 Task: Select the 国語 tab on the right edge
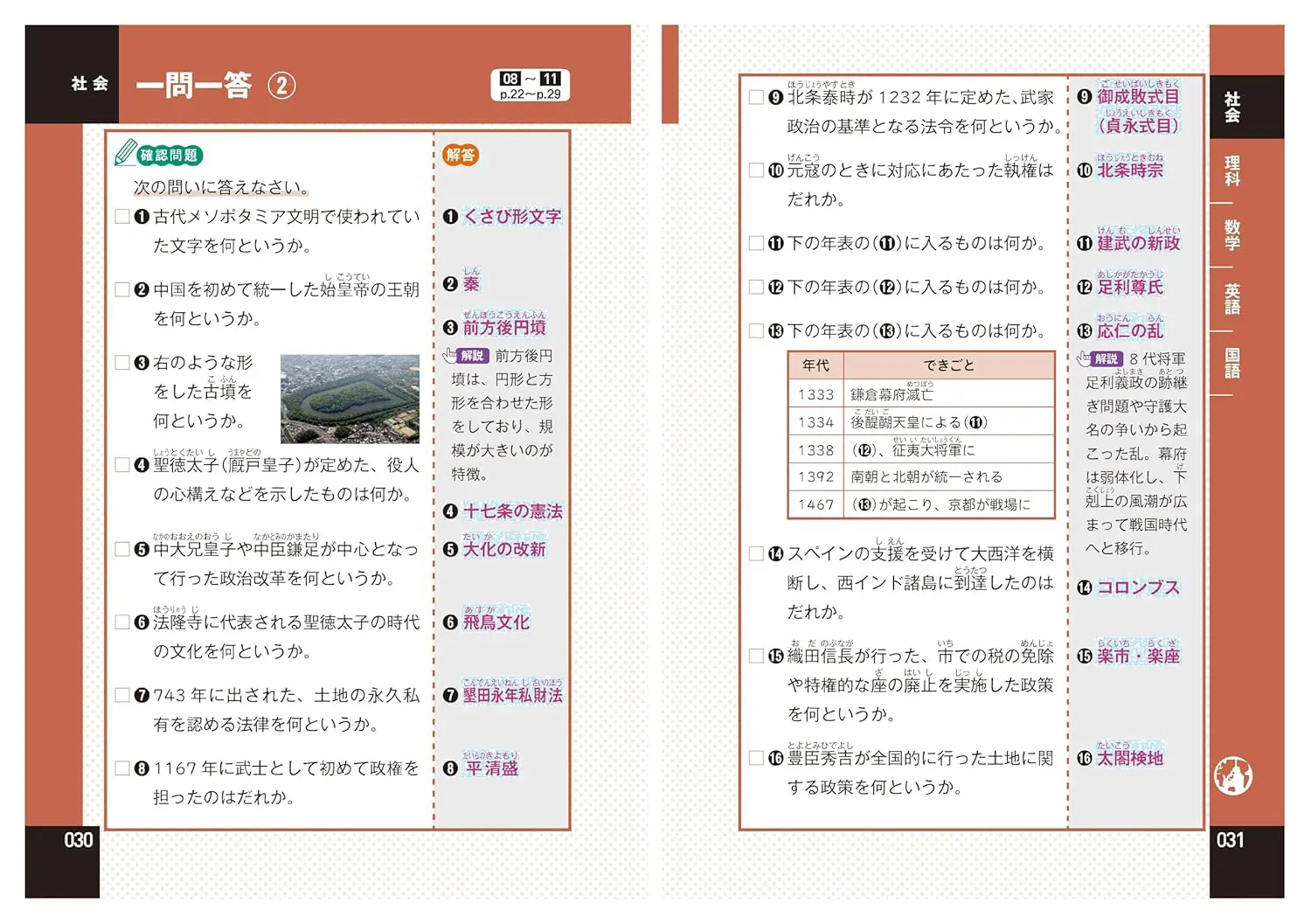click(x=1232, y=363)
